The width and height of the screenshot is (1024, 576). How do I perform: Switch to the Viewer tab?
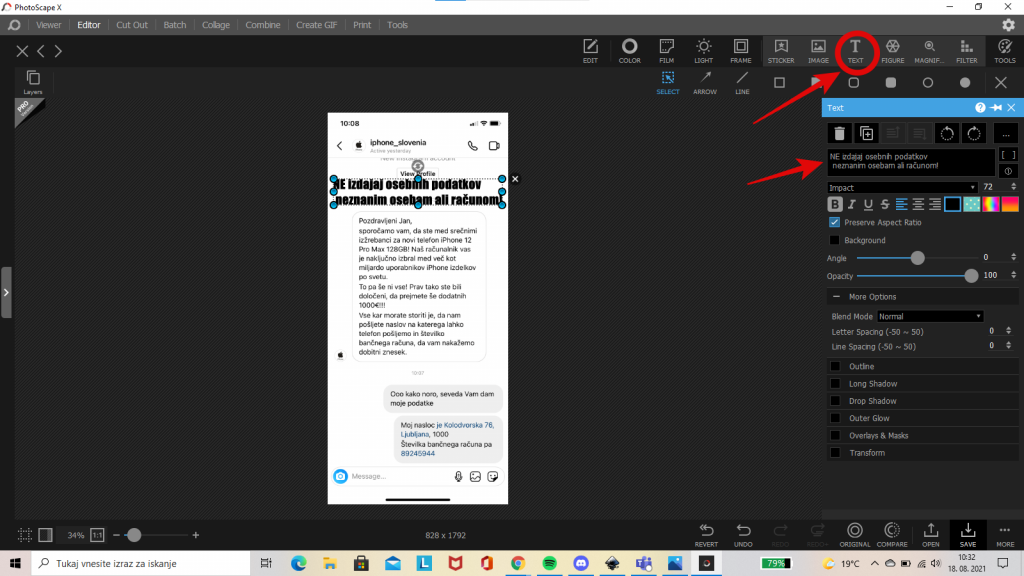[x=48, y=25]
